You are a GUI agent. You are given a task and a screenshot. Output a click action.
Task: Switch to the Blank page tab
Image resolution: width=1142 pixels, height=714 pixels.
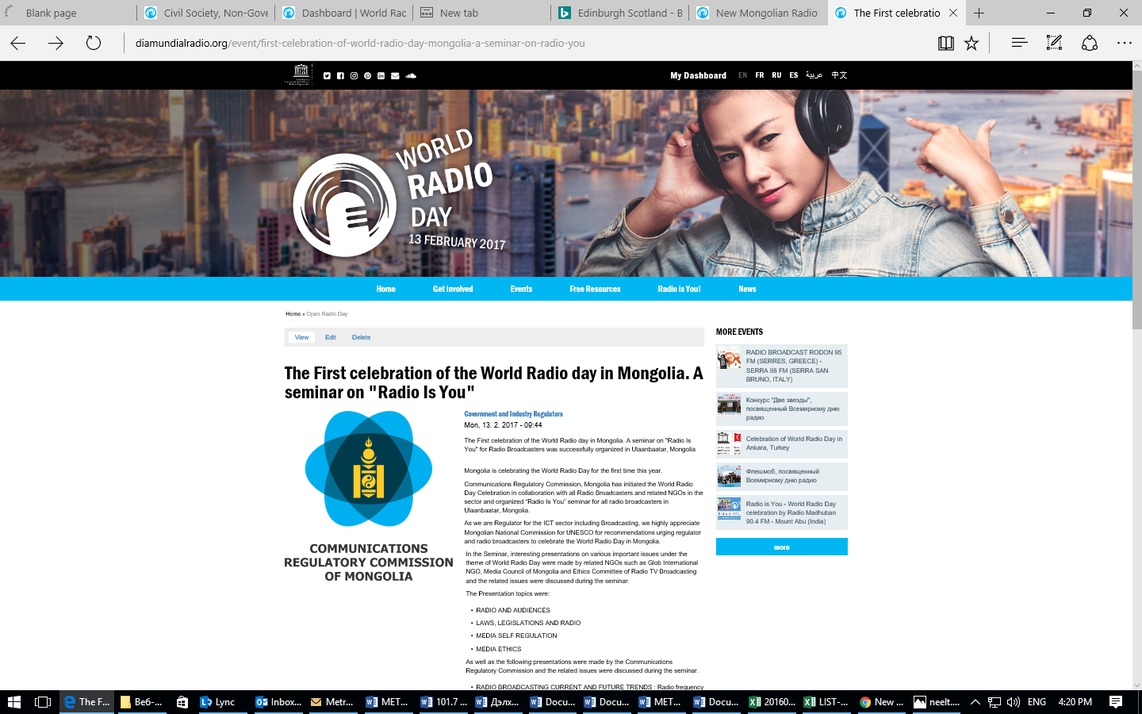pyautogui.click(x=68, y=13)
